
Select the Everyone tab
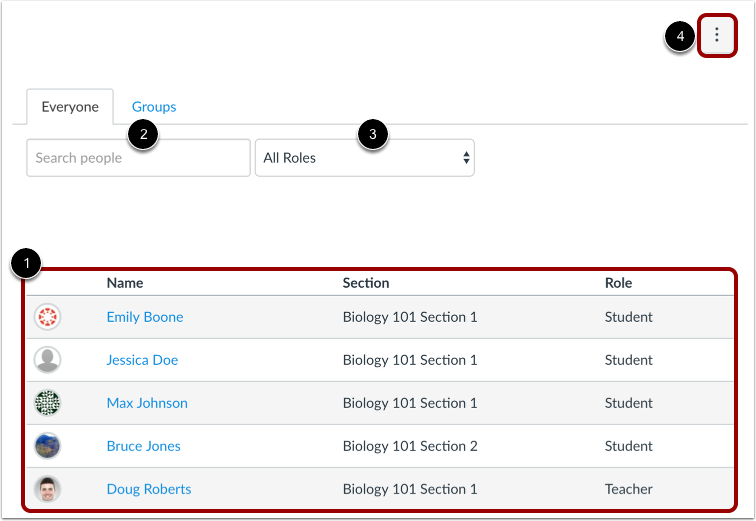pos(70,107)
